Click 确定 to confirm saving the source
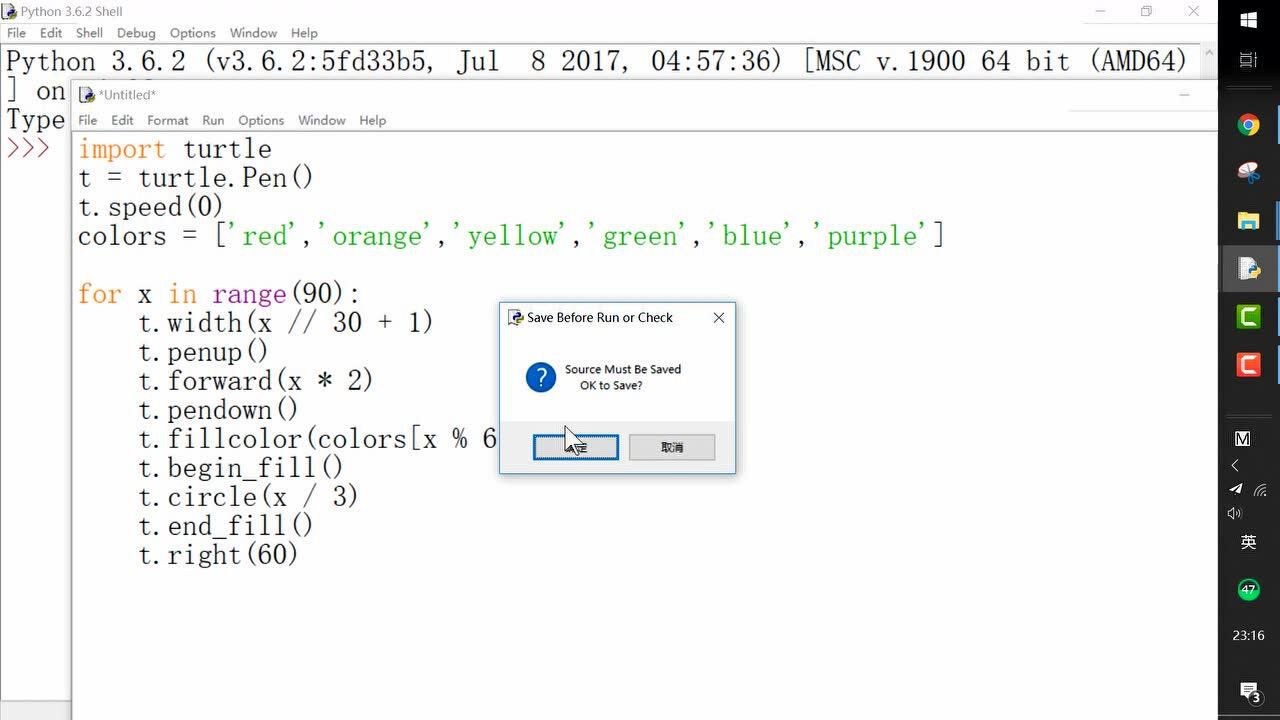 click(x=575, y=447)
